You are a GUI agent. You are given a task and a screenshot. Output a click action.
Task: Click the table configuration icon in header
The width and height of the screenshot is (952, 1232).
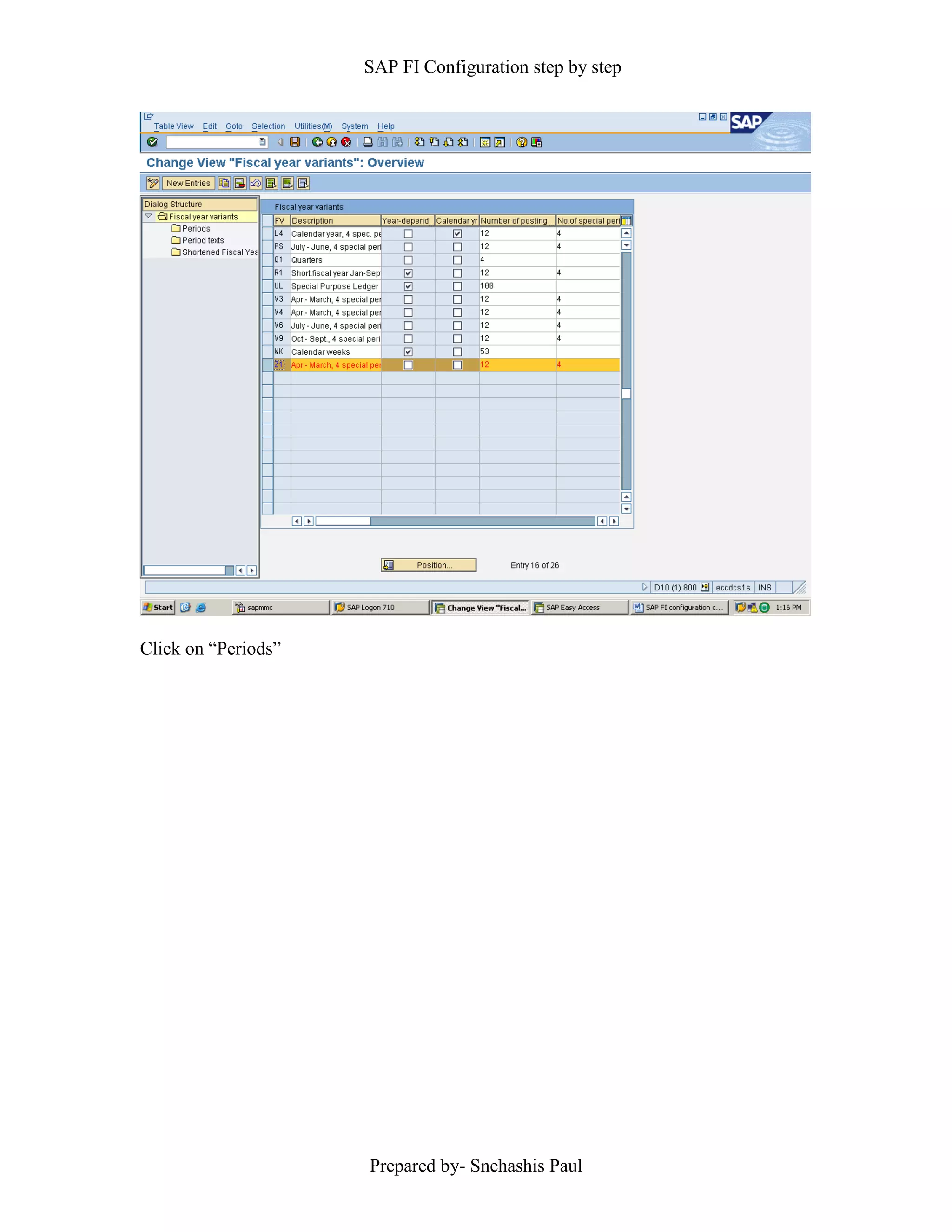626,220
